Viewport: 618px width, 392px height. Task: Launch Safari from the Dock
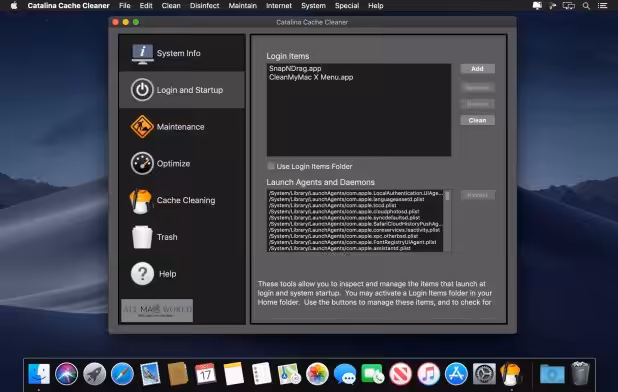coord(122,373)
